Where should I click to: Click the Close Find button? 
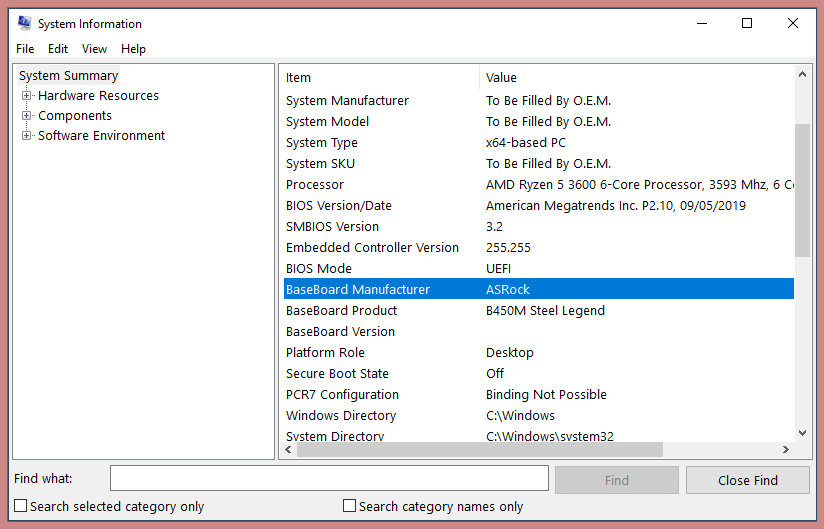click(747, 480)
